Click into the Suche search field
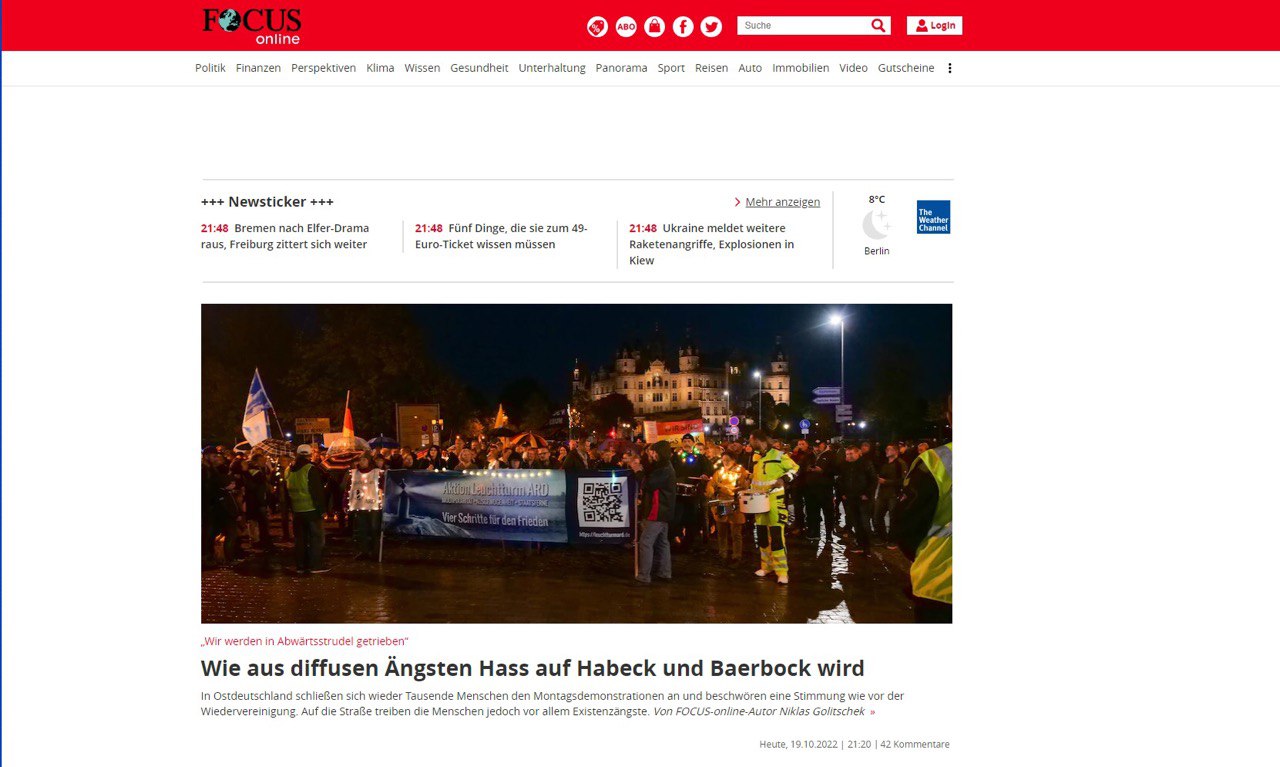The height and width of the screenshot is (767, 1280). 800,25
